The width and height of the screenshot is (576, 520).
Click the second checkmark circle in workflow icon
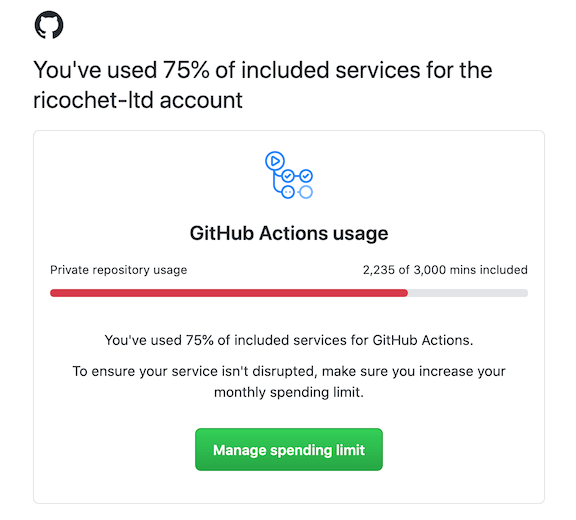click(x=306, y=176)
